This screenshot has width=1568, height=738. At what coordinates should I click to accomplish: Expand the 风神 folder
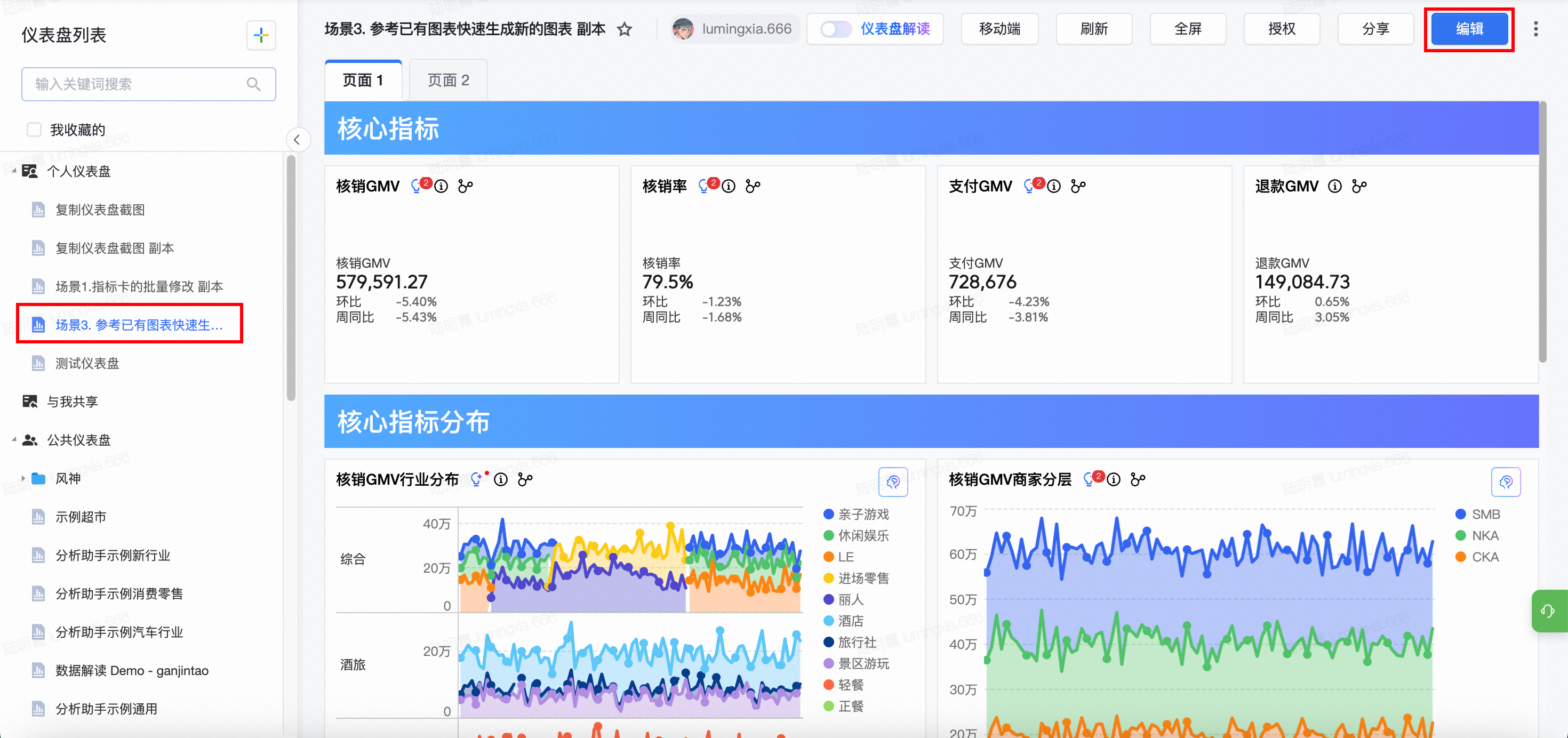click(x=23, y=478)
